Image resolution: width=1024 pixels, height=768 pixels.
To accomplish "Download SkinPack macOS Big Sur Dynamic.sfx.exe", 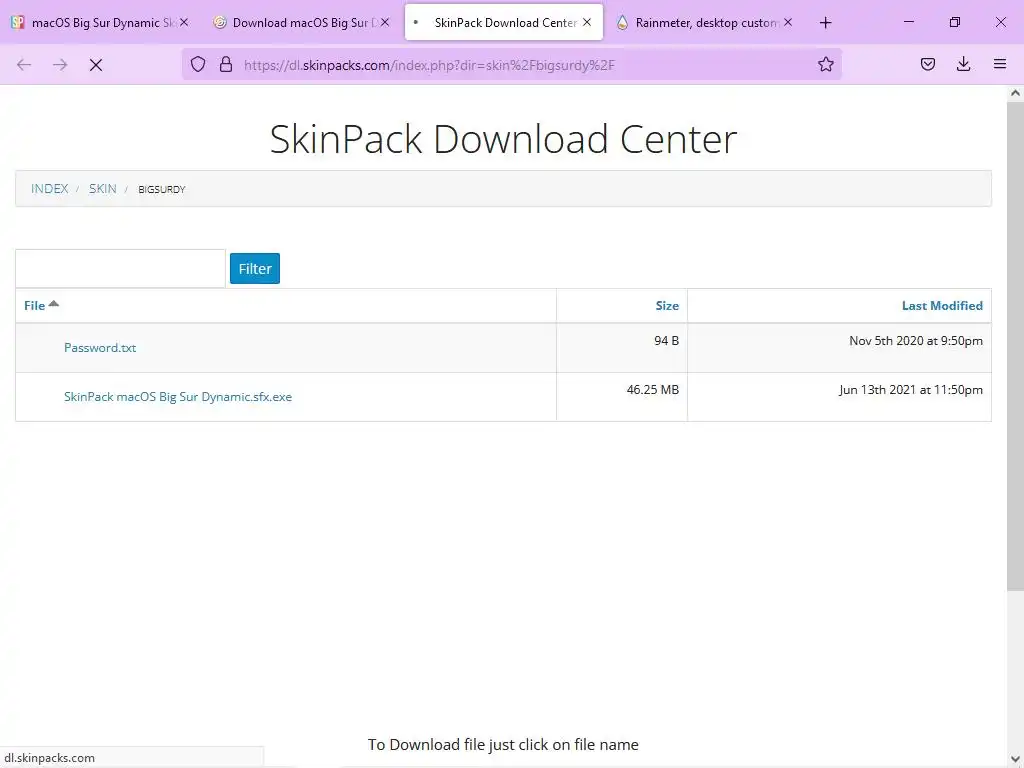I will pos(178,396).
